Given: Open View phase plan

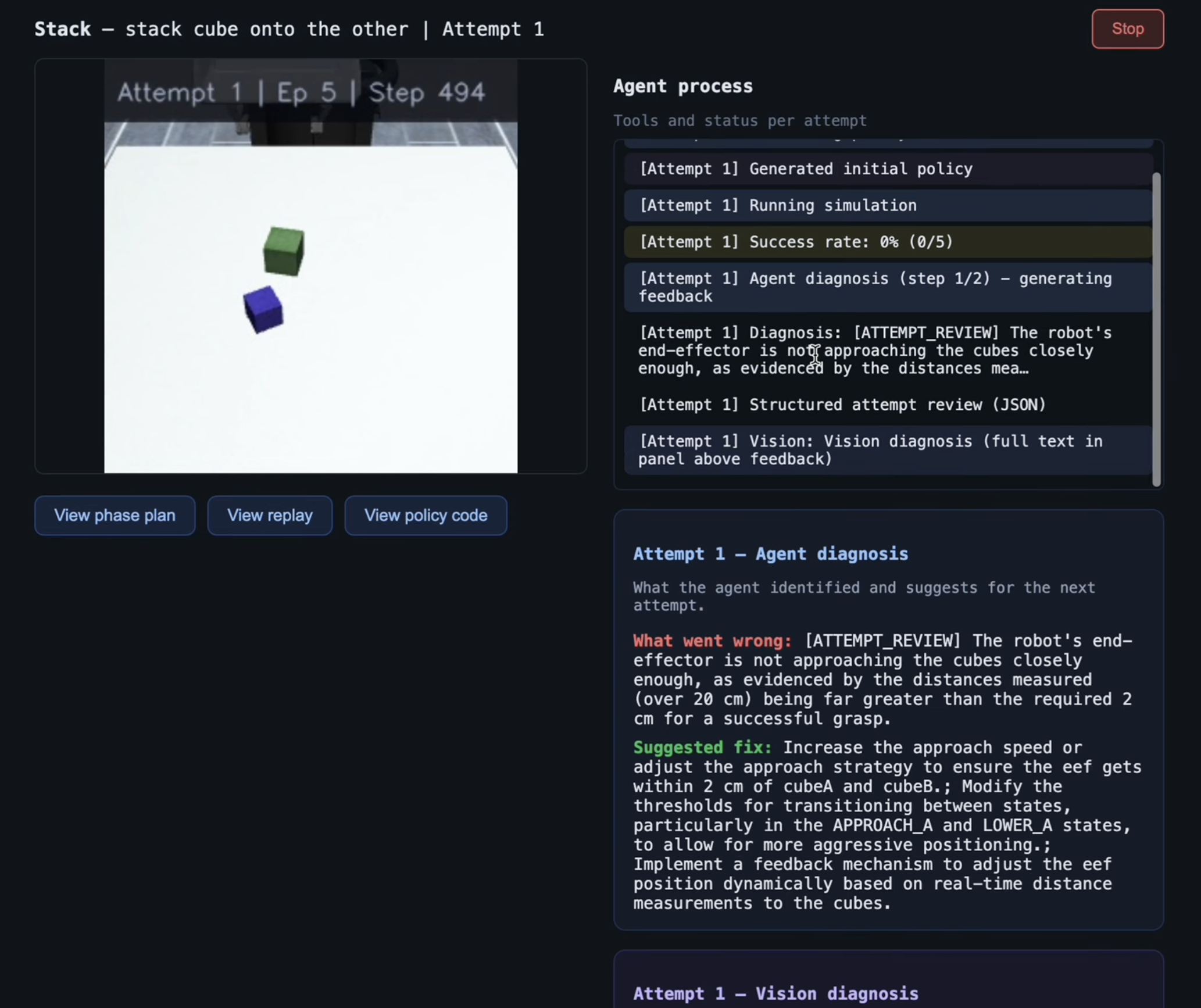Looking at the screenshot, I should coord(115,515).
